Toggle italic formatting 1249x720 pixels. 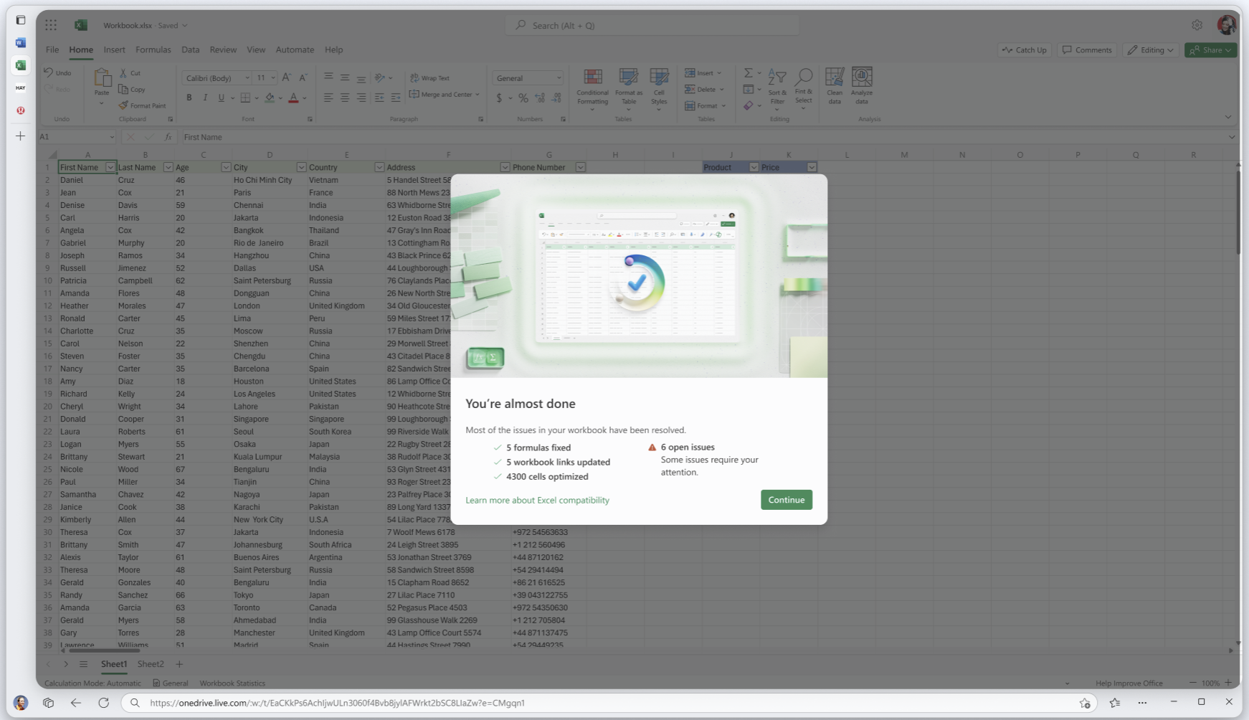coord(205,98)
